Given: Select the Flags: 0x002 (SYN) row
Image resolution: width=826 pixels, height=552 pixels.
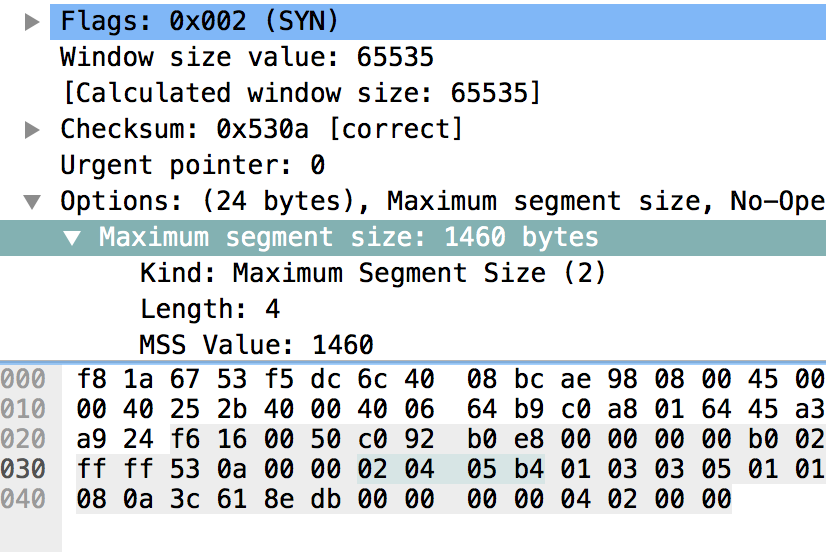Looking at the screenshot, I should [x=200, y=21].
